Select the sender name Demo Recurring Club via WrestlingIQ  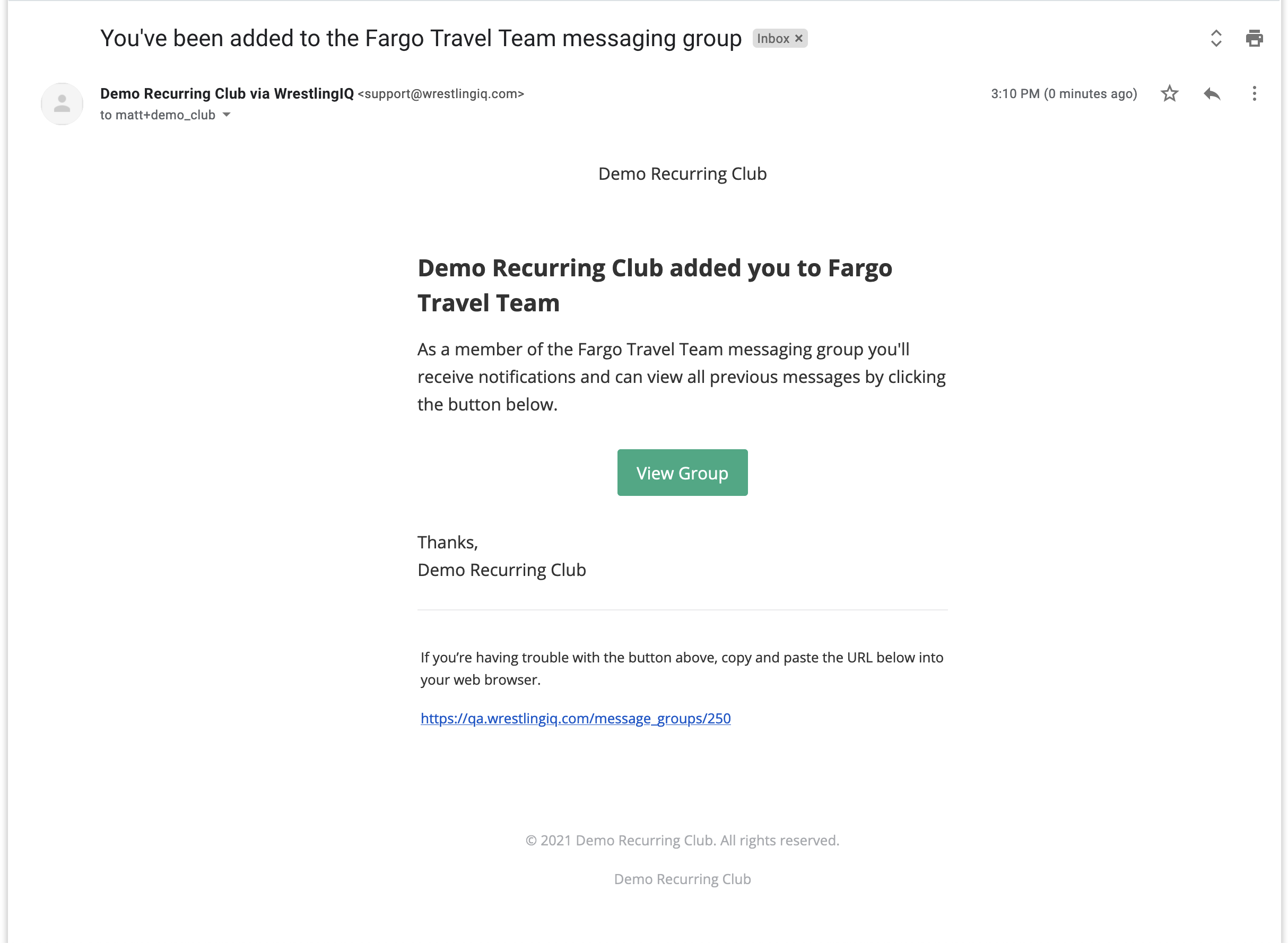tap(227, 94)
